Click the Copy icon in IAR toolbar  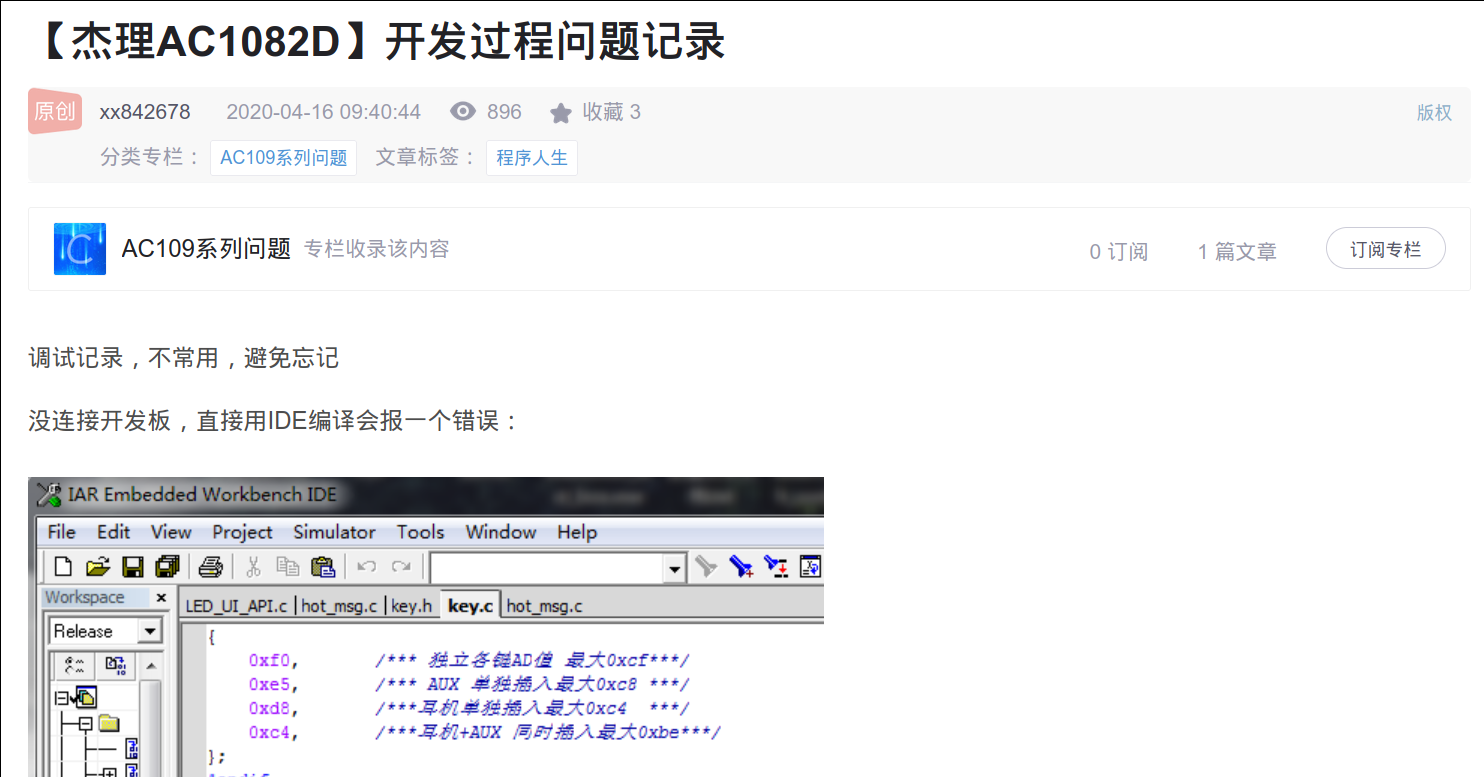pyautogui.click(x=288, y=567)
